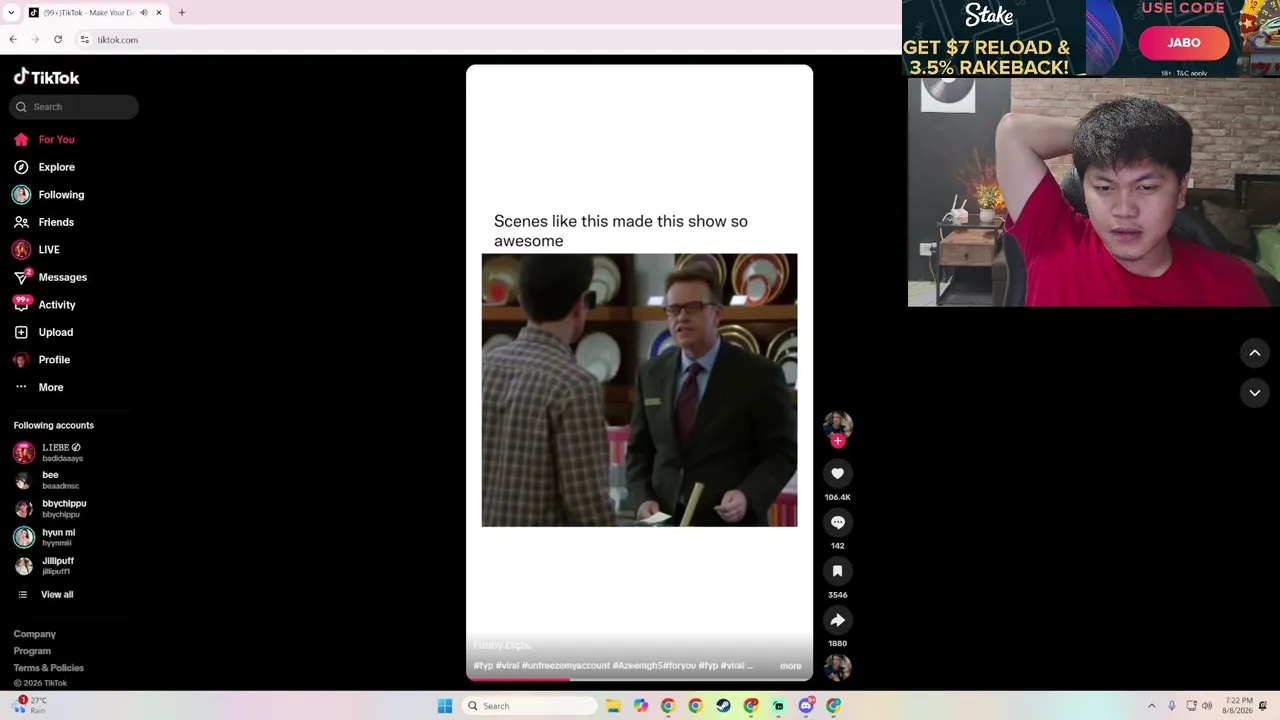Expand the Program footer section
This screenshot has width=1280, height=720.
coord(32,651)
